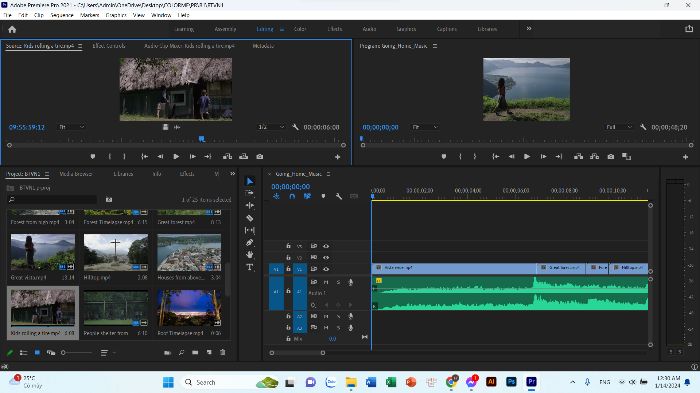The image size is (700, 393).
Task: Select the Razor tool
Action: (x=250, y=218)
